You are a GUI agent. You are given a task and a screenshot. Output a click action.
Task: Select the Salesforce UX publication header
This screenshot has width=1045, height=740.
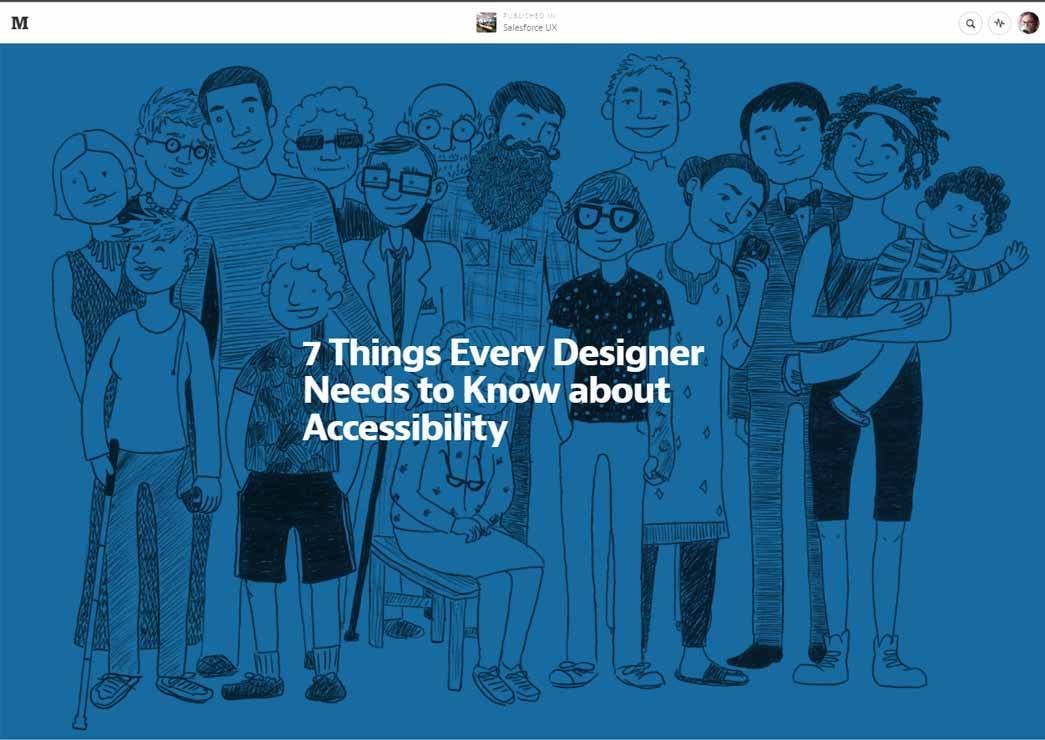(x=528, y=27)
